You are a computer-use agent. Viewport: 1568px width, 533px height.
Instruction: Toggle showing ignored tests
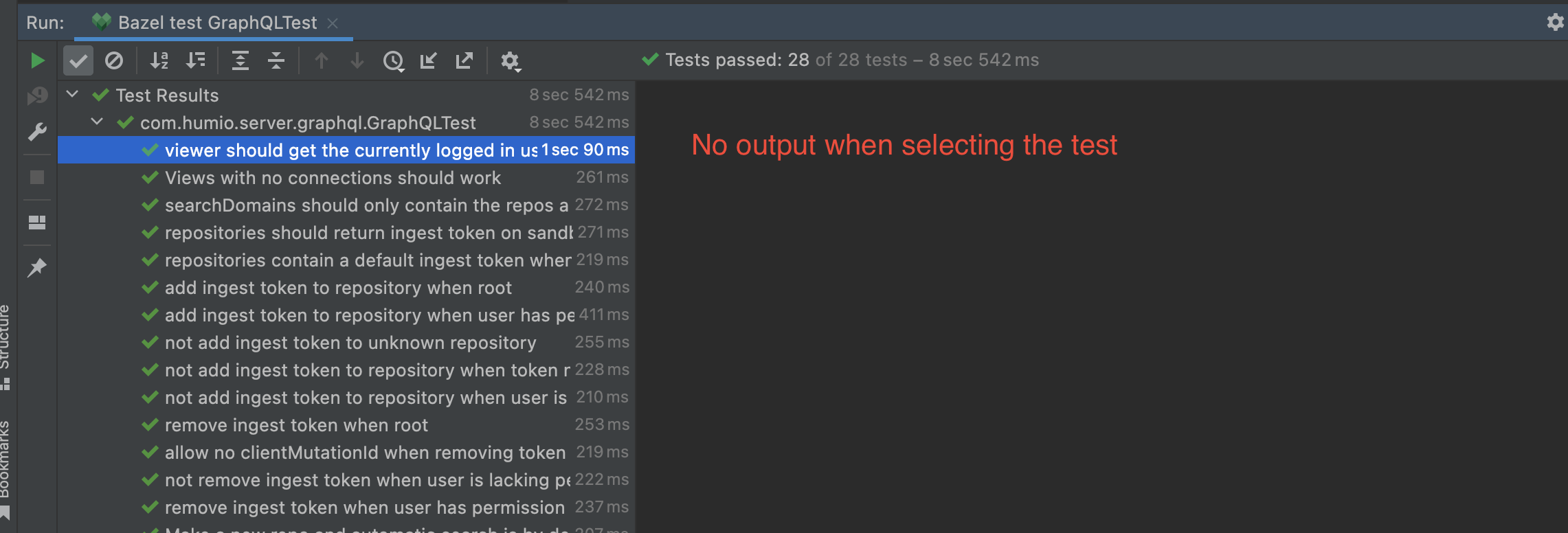[x=114, y=60]
